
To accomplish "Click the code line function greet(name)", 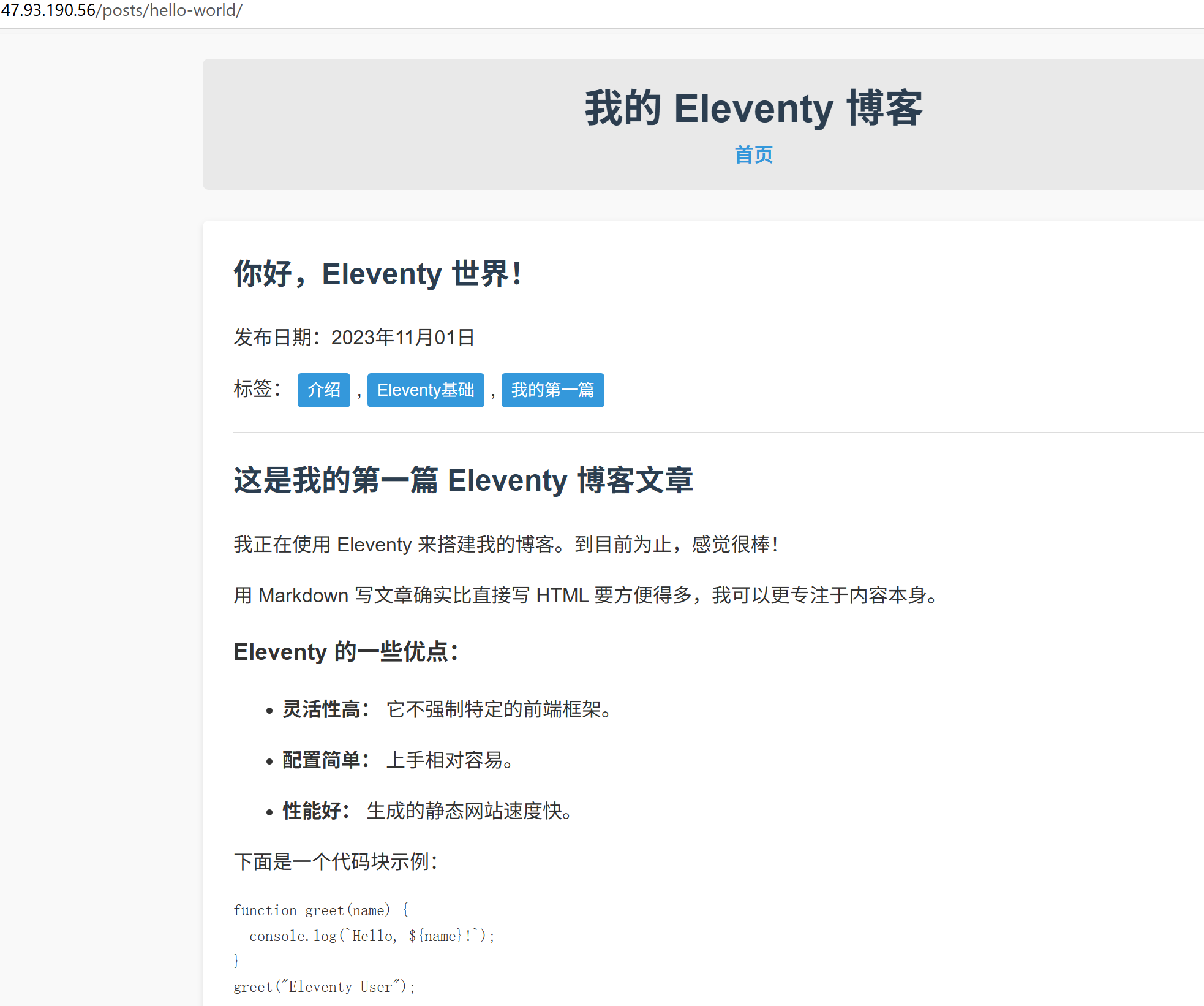I will [x=321, y=910].
